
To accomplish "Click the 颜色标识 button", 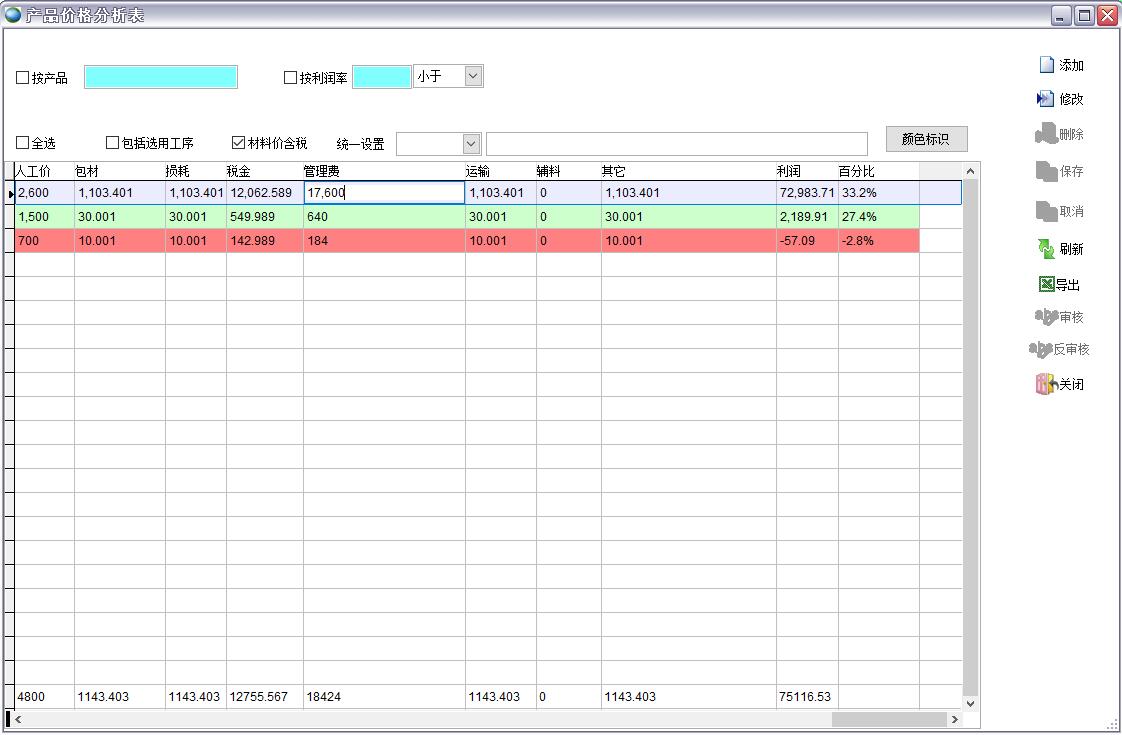I will tap(926, 139).
